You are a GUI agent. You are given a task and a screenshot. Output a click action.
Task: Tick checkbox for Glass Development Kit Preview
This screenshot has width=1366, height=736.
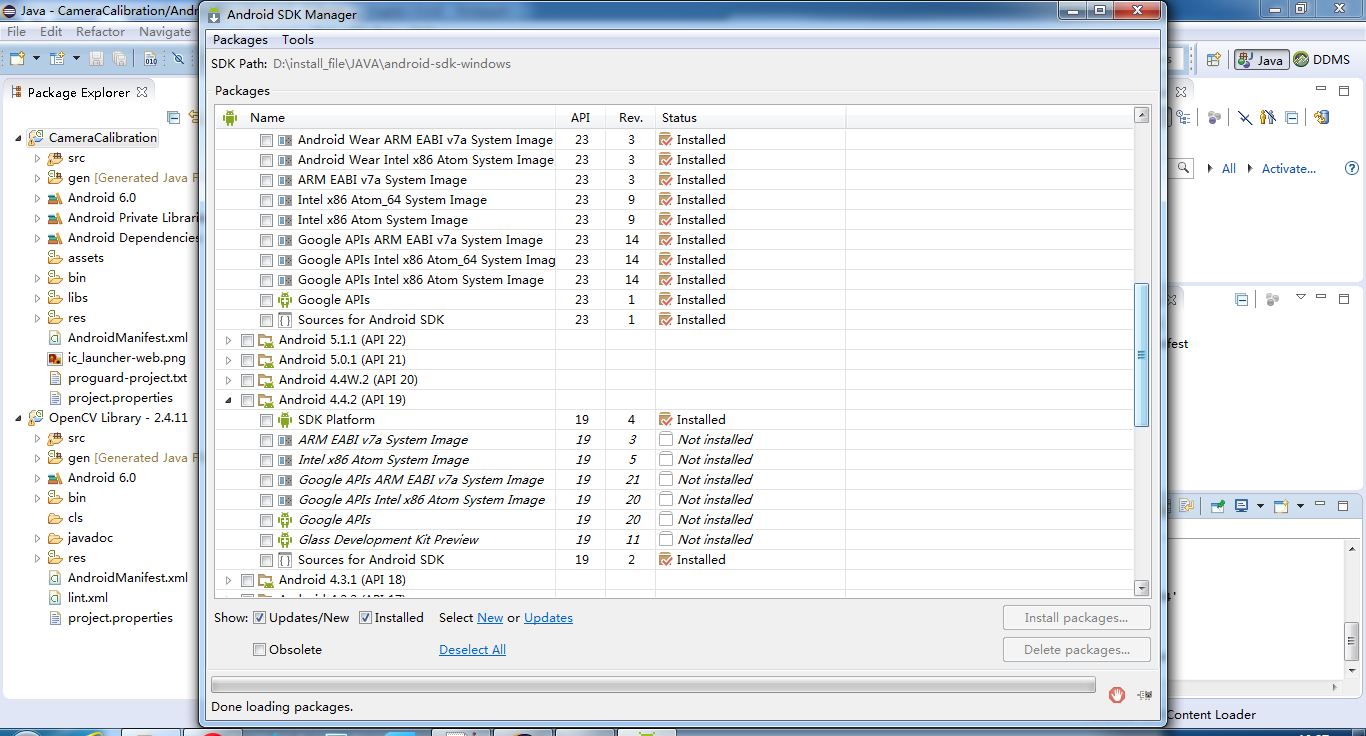coord(266,540)
